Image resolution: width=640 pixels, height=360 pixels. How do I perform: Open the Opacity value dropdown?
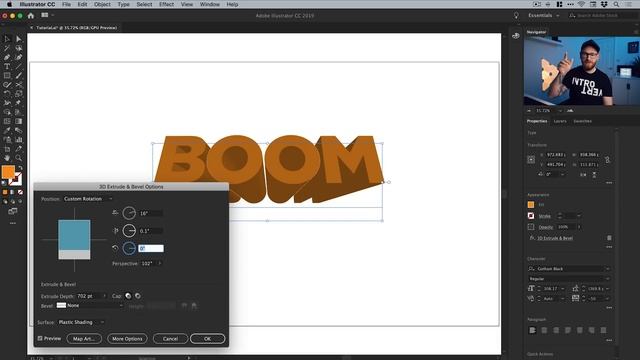coord(579,227)
